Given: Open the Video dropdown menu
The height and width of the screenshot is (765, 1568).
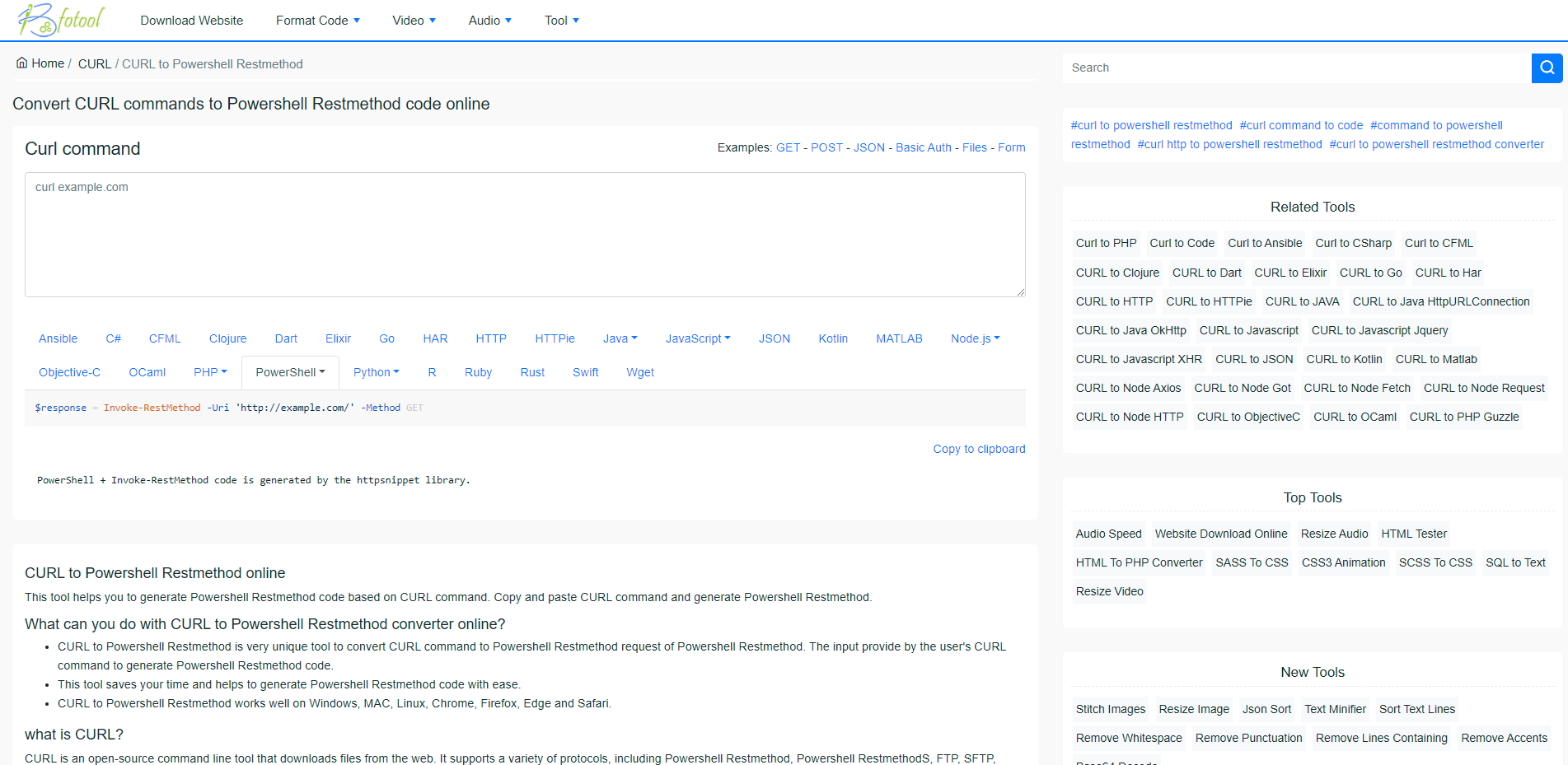Looking at the screenshot, I should coord(414,21).
